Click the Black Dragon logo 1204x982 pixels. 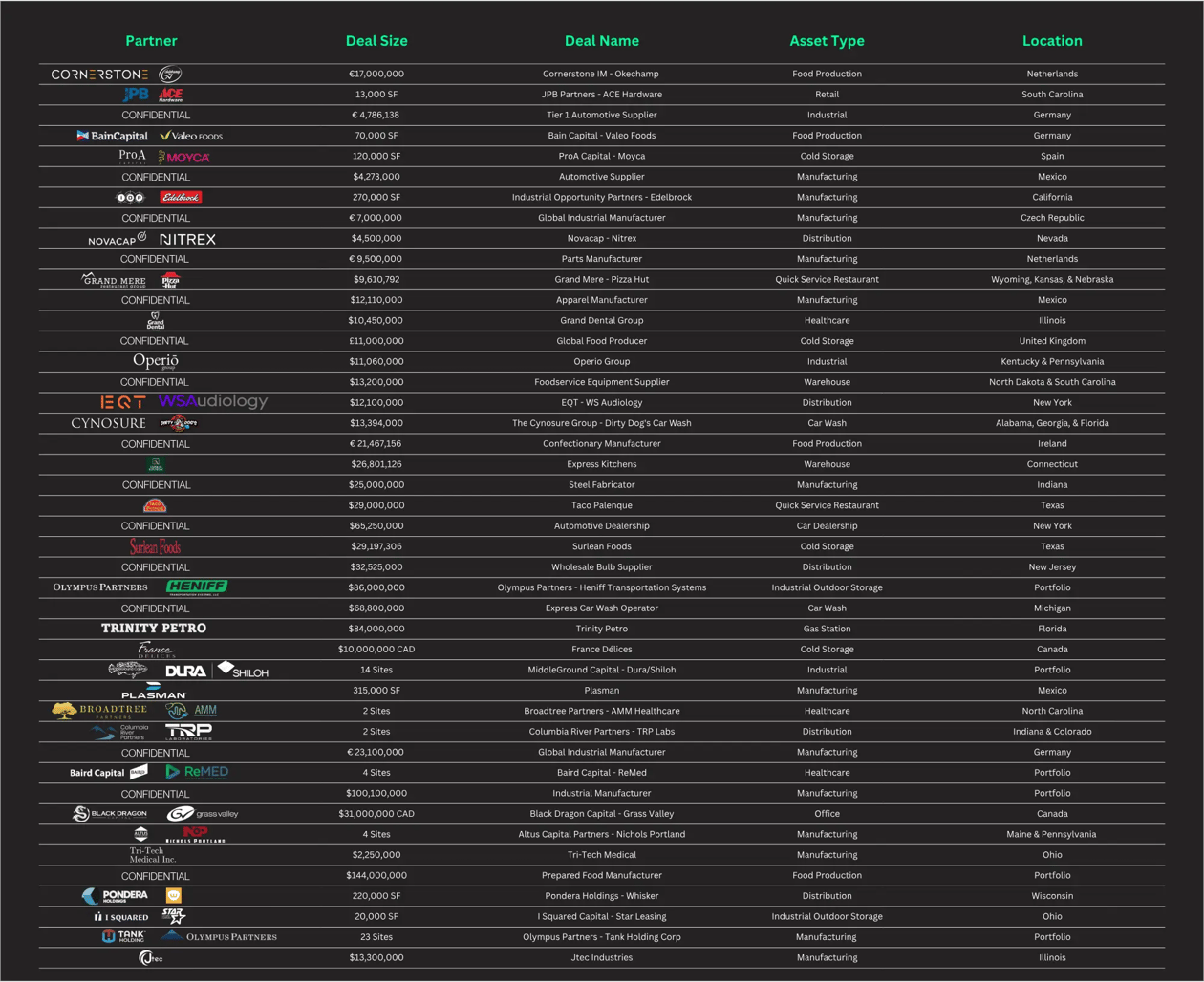point(110,814)
